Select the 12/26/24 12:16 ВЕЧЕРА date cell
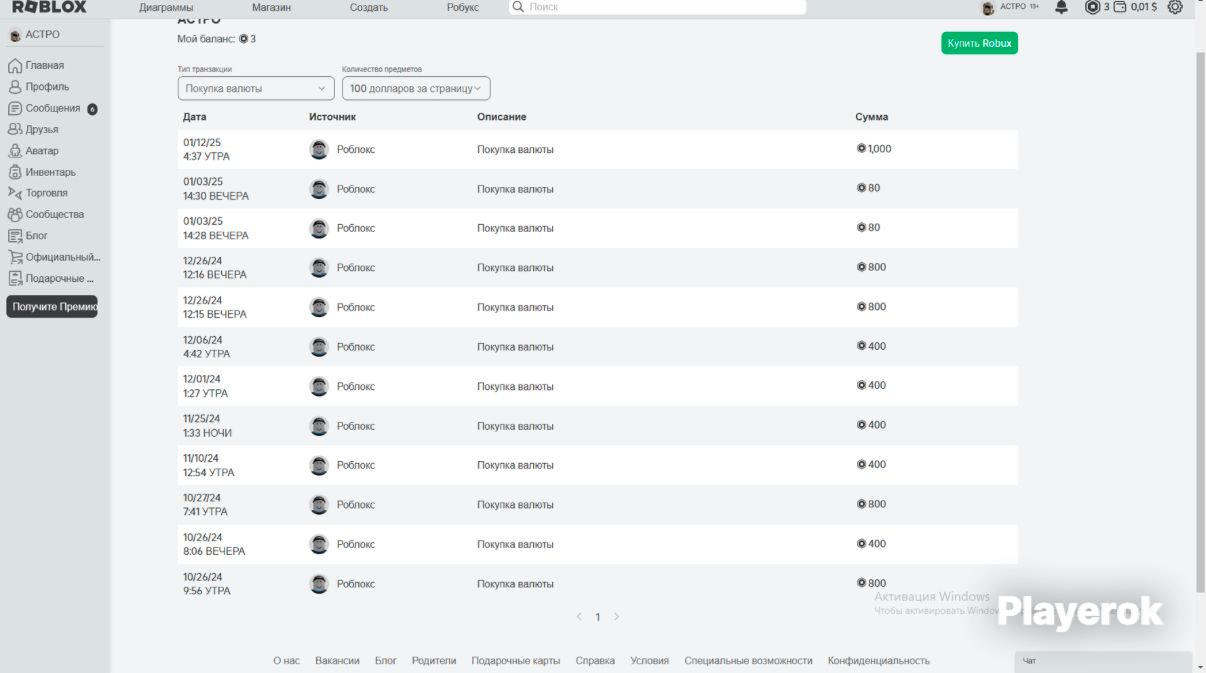 click(215, 268)
